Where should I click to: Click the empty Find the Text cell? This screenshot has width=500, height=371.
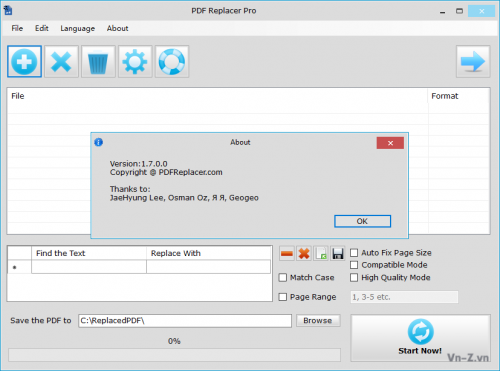point(89,267)
